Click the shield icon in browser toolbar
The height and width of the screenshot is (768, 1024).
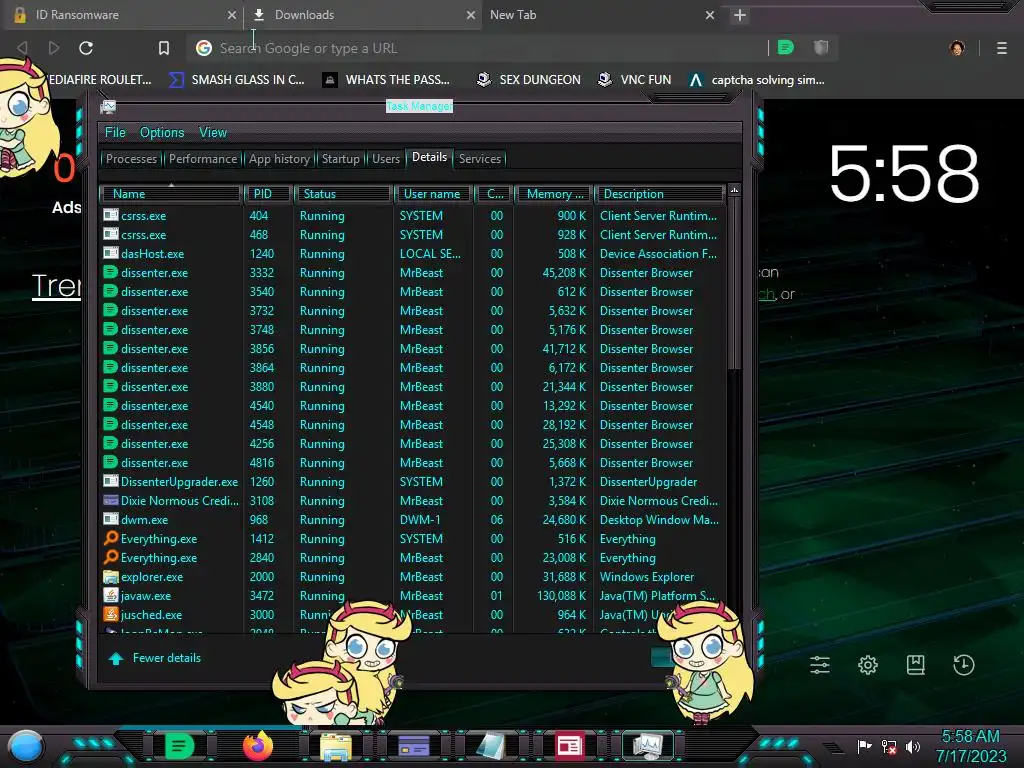click(821, 47)
